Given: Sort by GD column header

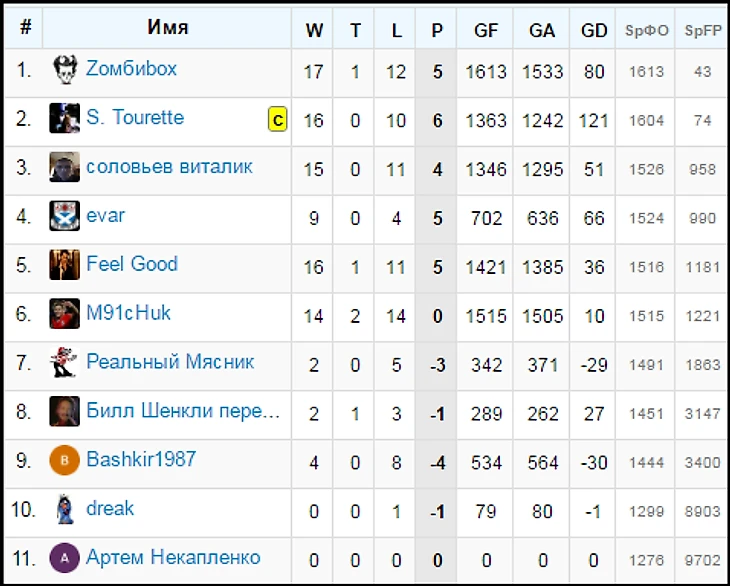Looking at the screenshot, I should tap(594, 30).
